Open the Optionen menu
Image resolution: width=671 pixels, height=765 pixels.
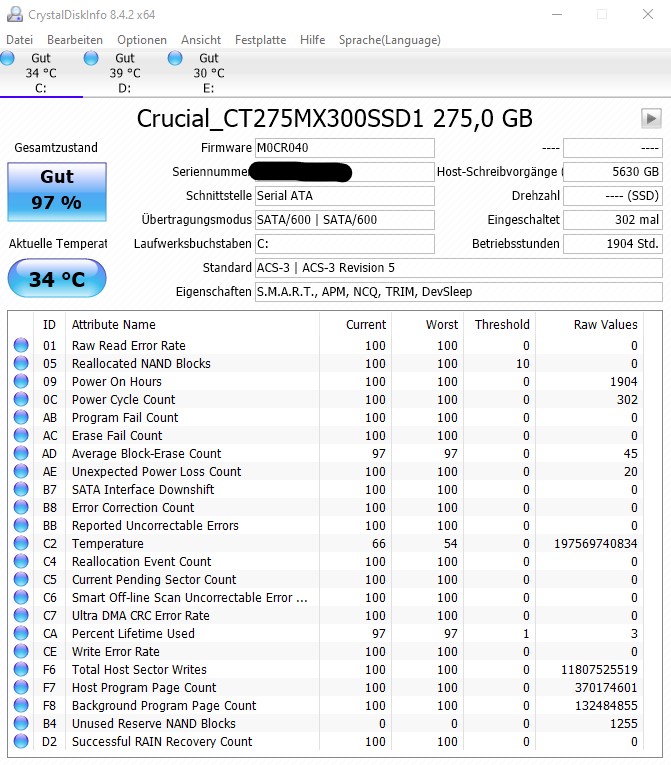coord(142,40)
